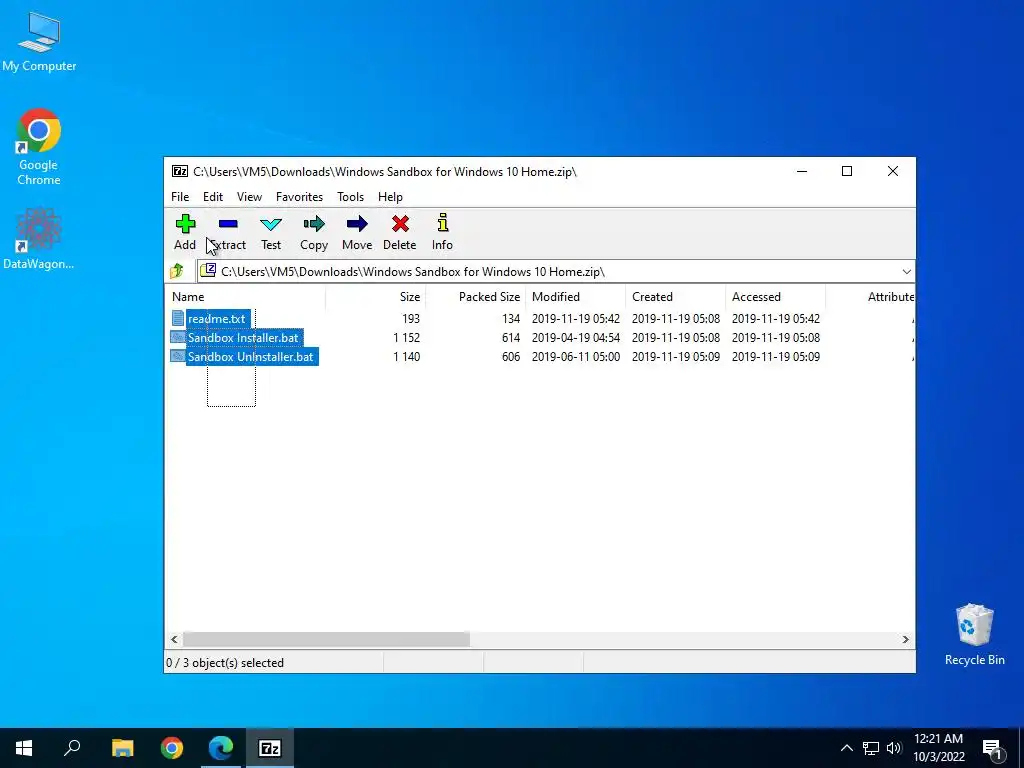Image resolution: width=1024 pixels, height=768 pixels.
Task: Click the red Delete icon
Action: tap(400, 224)
